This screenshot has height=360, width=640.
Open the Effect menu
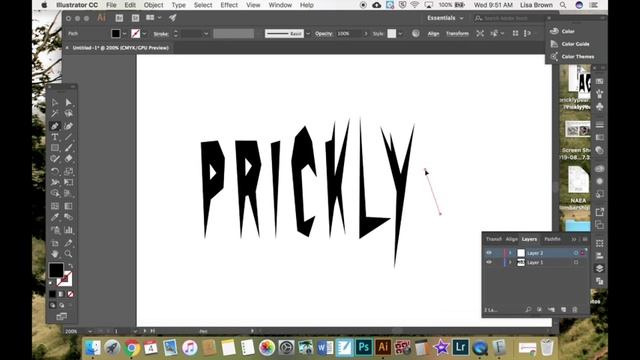point(229,5)
